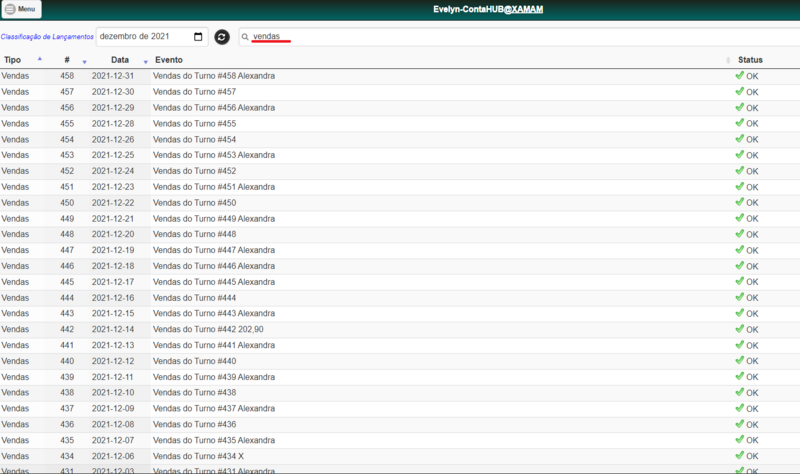Click date cell 2021-12-24
The width and height of the screenshot is (800, 474).
point(113,171)
